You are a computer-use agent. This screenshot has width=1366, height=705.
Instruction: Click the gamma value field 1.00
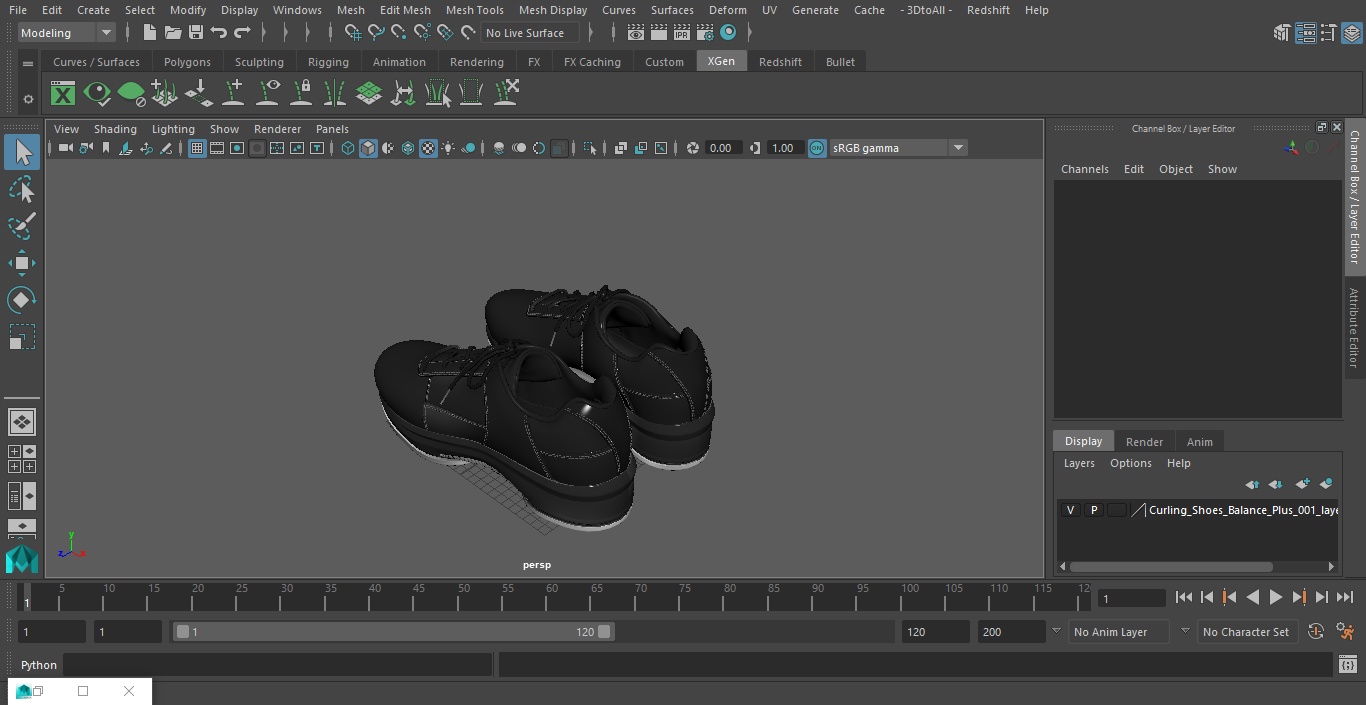coord(784,148)
